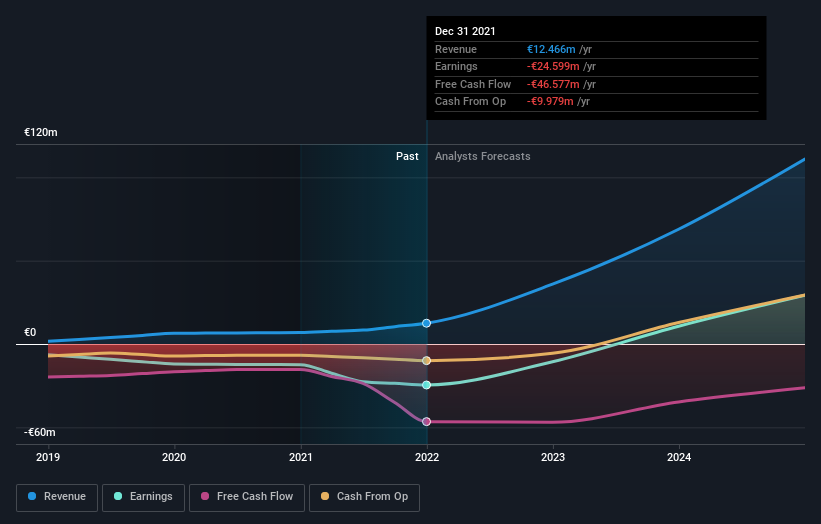The height and width of the screenshot is (524, 821).
Task: Click the 2023 x-axis label
Action: (553, 457)
